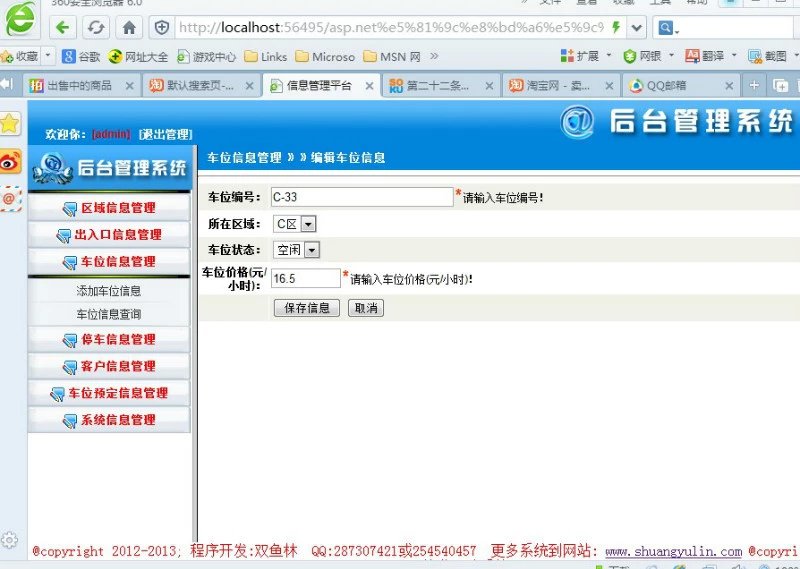
Task: Click the new tab plus button
Action: pos(754,86)
